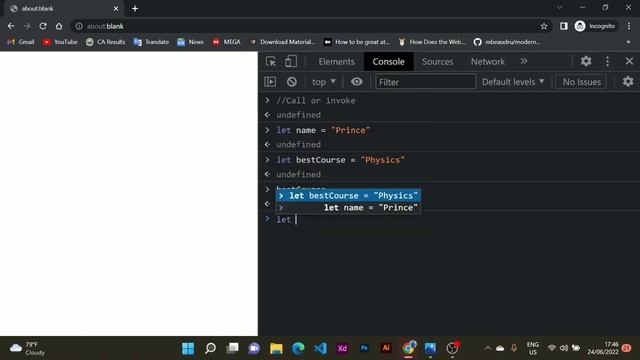Screen dimensions: 640x360
Task: Go forward in browser history
Action: [27, 26]
